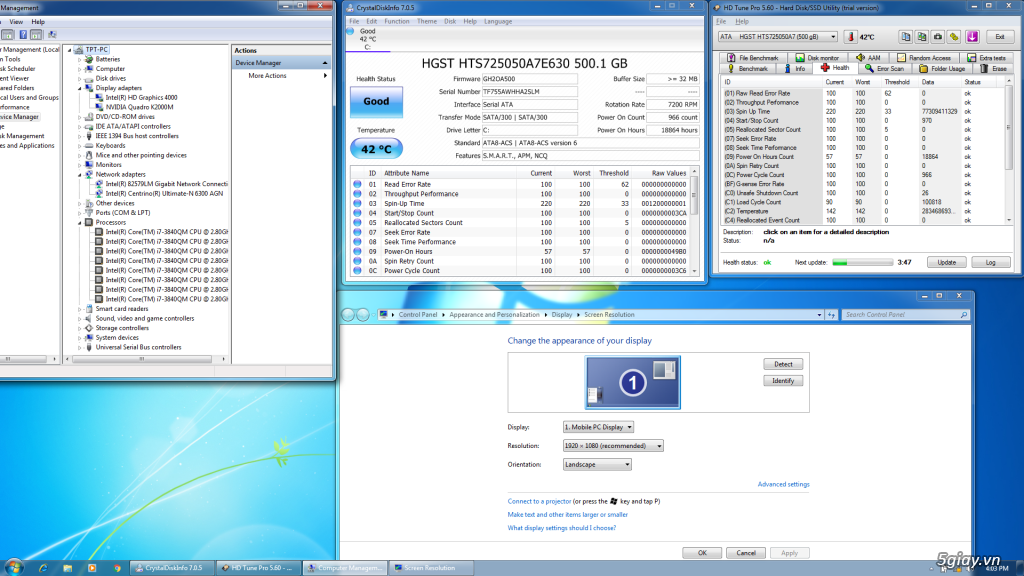1024x576 pixels.
Task: Open Theme menu in CrystalDiskInfo
Action: 426,21
